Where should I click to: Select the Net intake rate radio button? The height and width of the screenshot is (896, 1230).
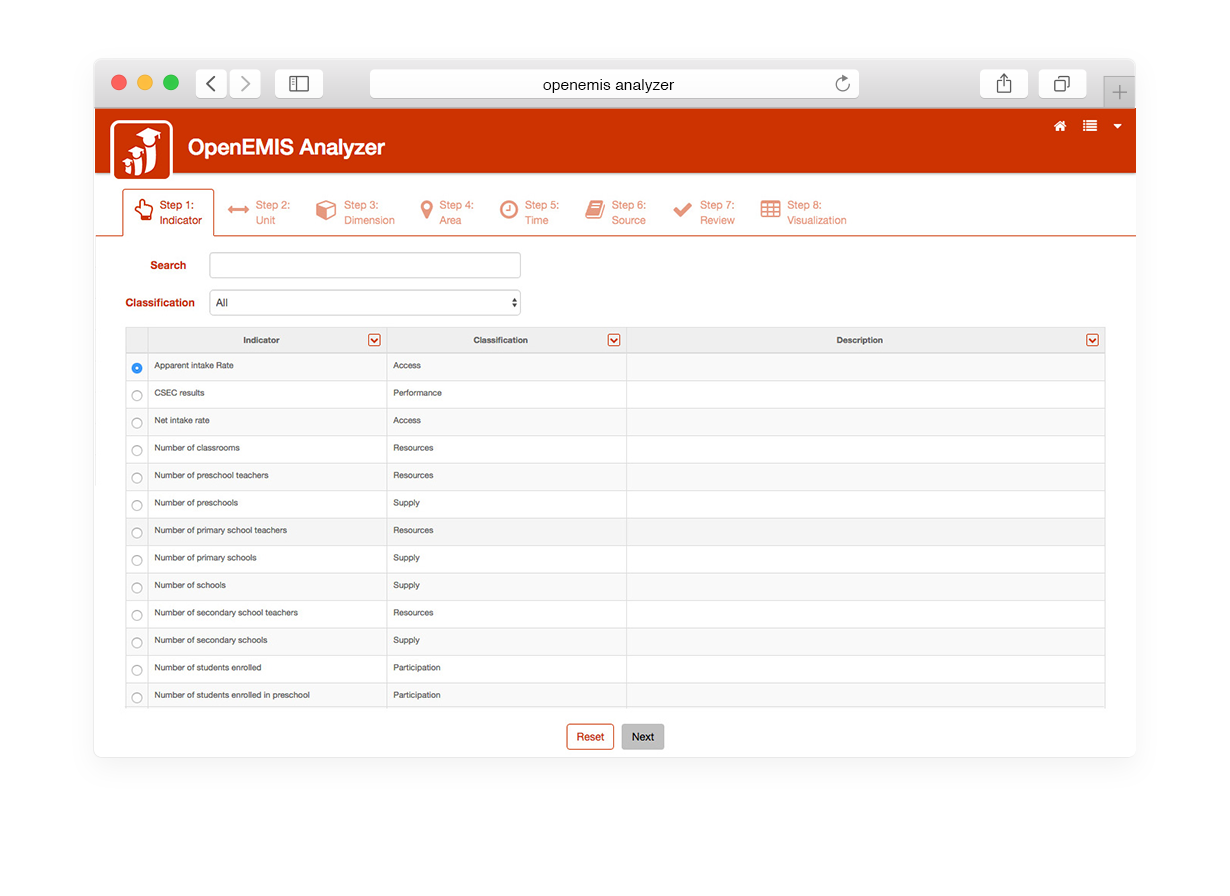coord(137,423)
